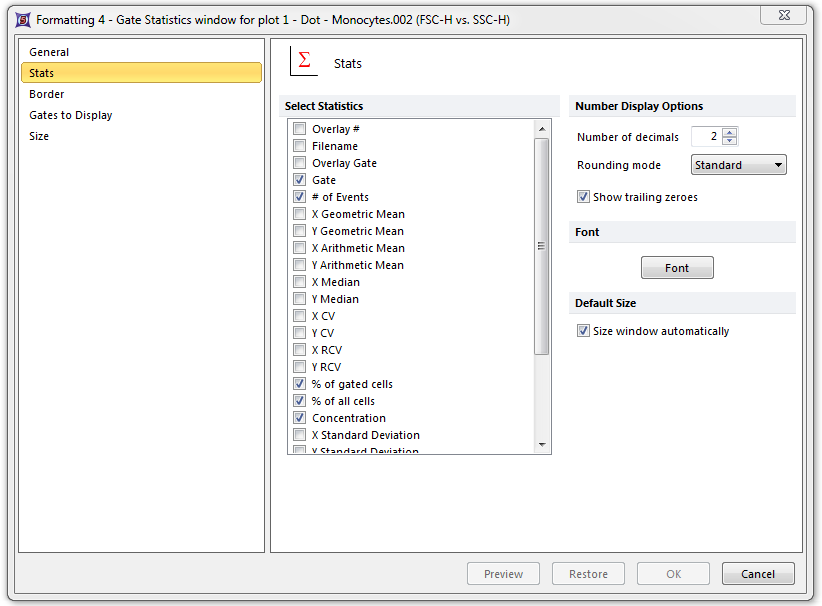
Task: Open the Border settings page
Action: pyautogui.click(x=47, y=94)
